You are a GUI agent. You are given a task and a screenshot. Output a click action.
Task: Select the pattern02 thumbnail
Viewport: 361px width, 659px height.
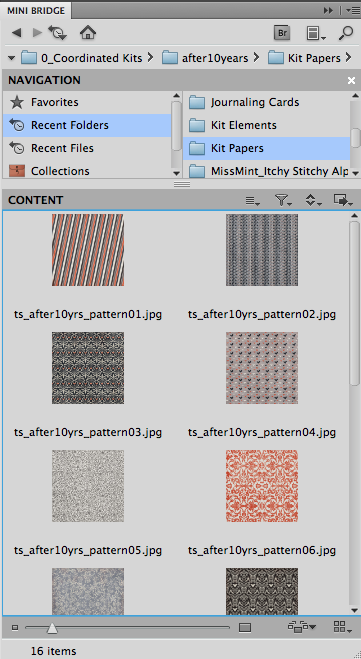click(262, 250)
